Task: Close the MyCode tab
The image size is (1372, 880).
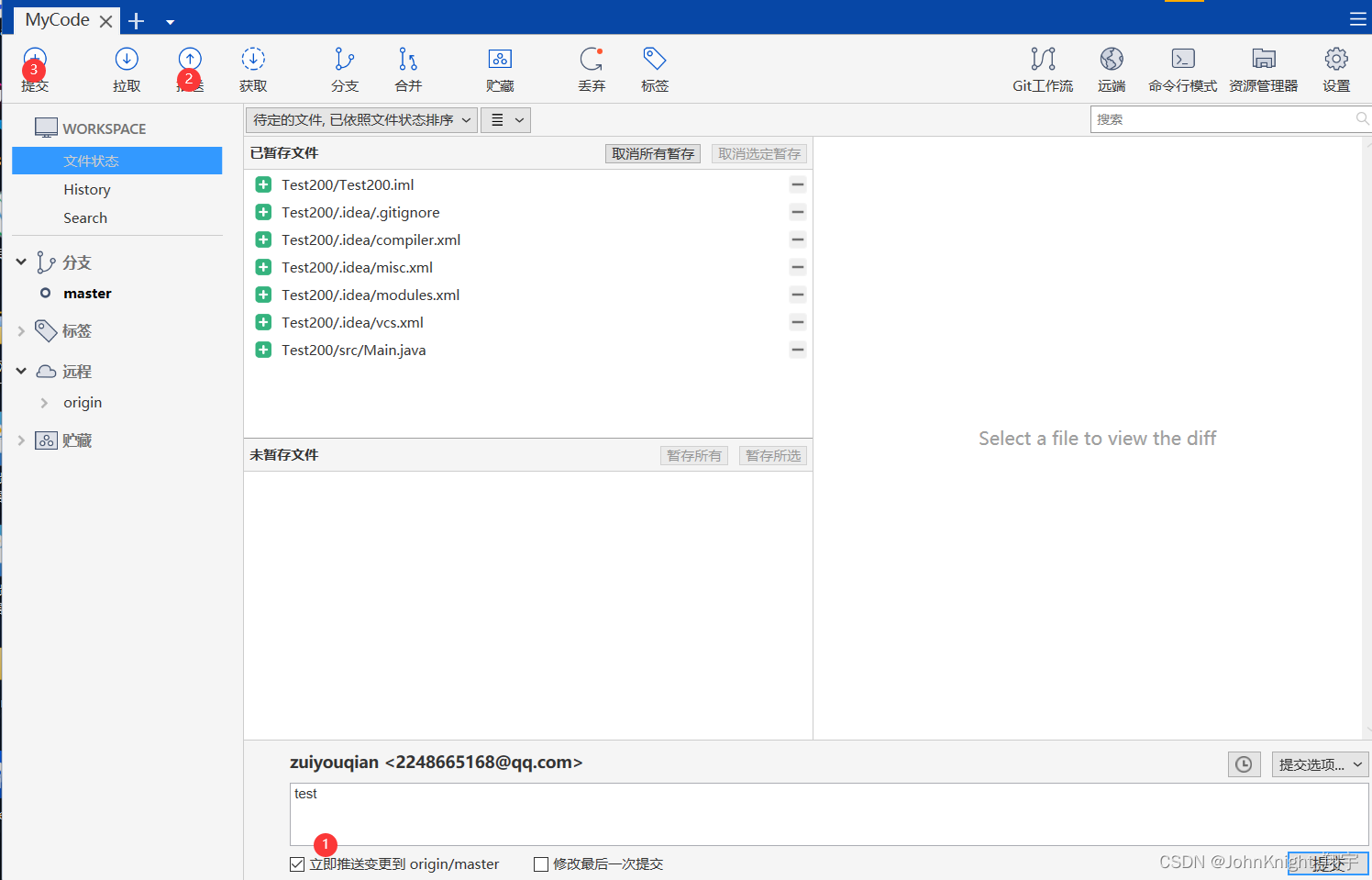Action: tap(106, 21)
